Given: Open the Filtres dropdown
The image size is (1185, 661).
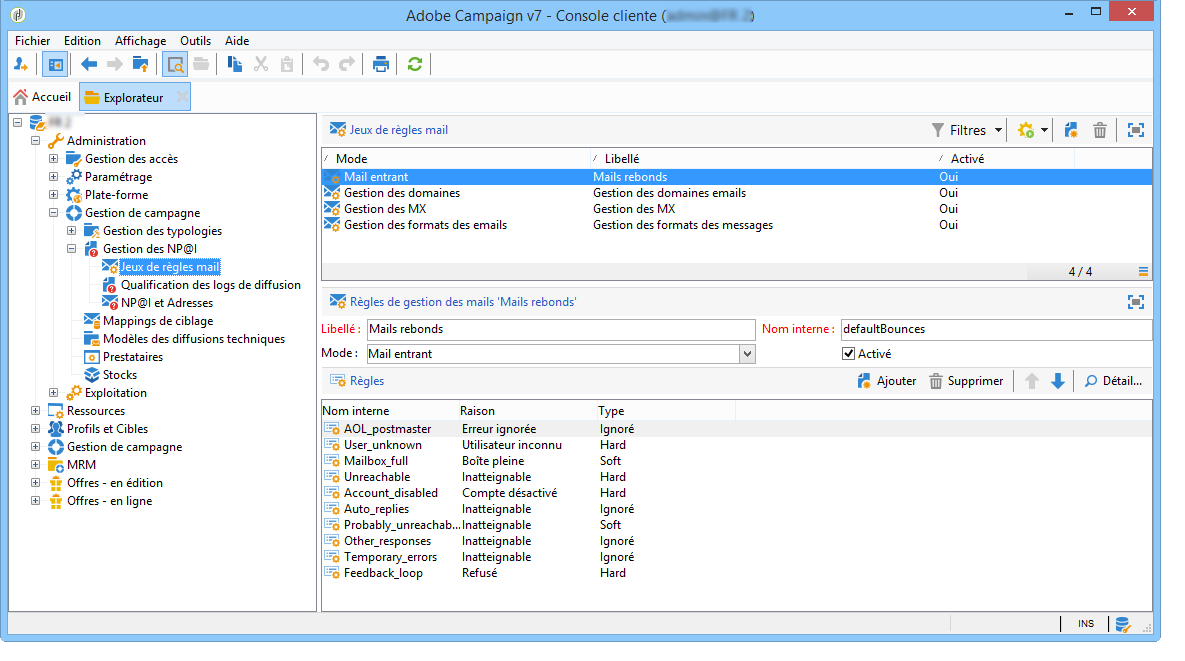Looking at the screenshot, I should pos(967,130).
